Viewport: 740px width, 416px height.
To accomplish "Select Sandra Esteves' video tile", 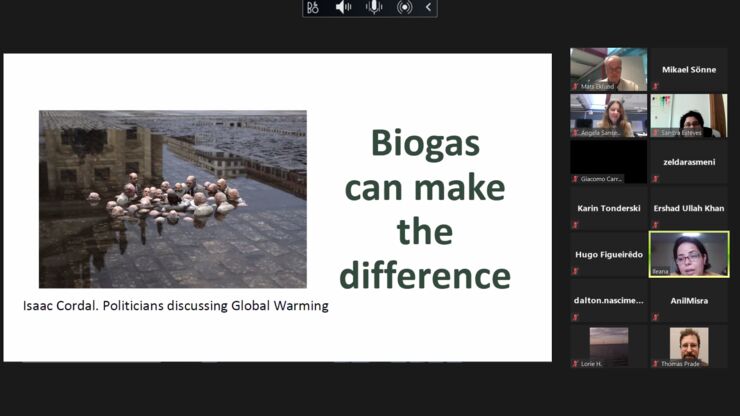I will tap(689, 116).
